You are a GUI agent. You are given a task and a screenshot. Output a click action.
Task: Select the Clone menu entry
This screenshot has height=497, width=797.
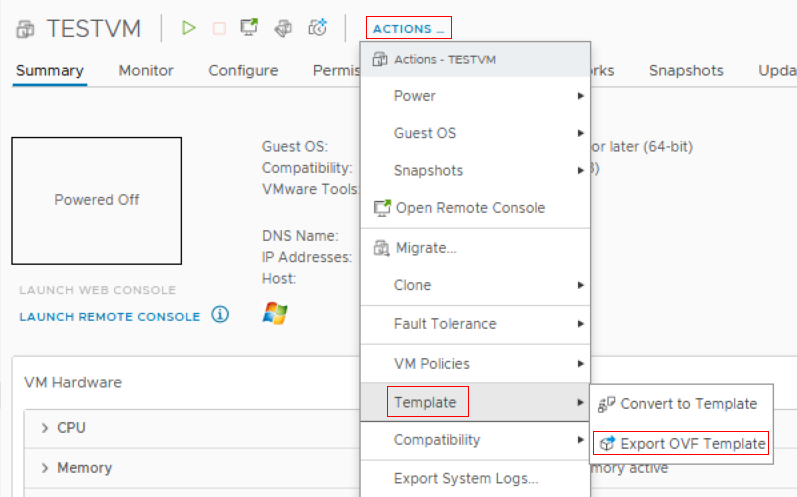(x=475, y=285)
